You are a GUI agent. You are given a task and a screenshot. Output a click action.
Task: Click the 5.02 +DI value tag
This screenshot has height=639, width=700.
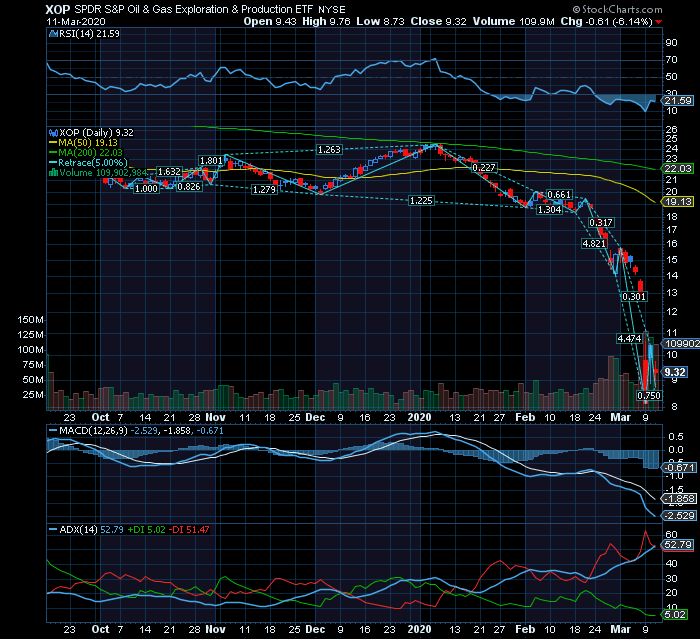pyautogui.click(x=675, y=615)
